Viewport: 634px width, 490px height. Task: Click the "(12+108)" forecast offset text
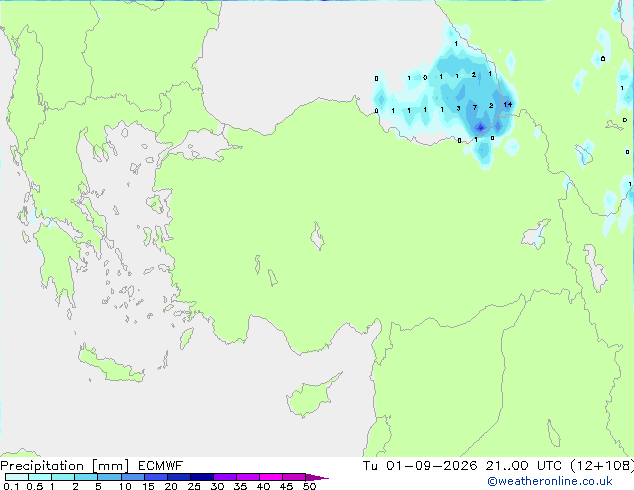(x=602, y=466)
